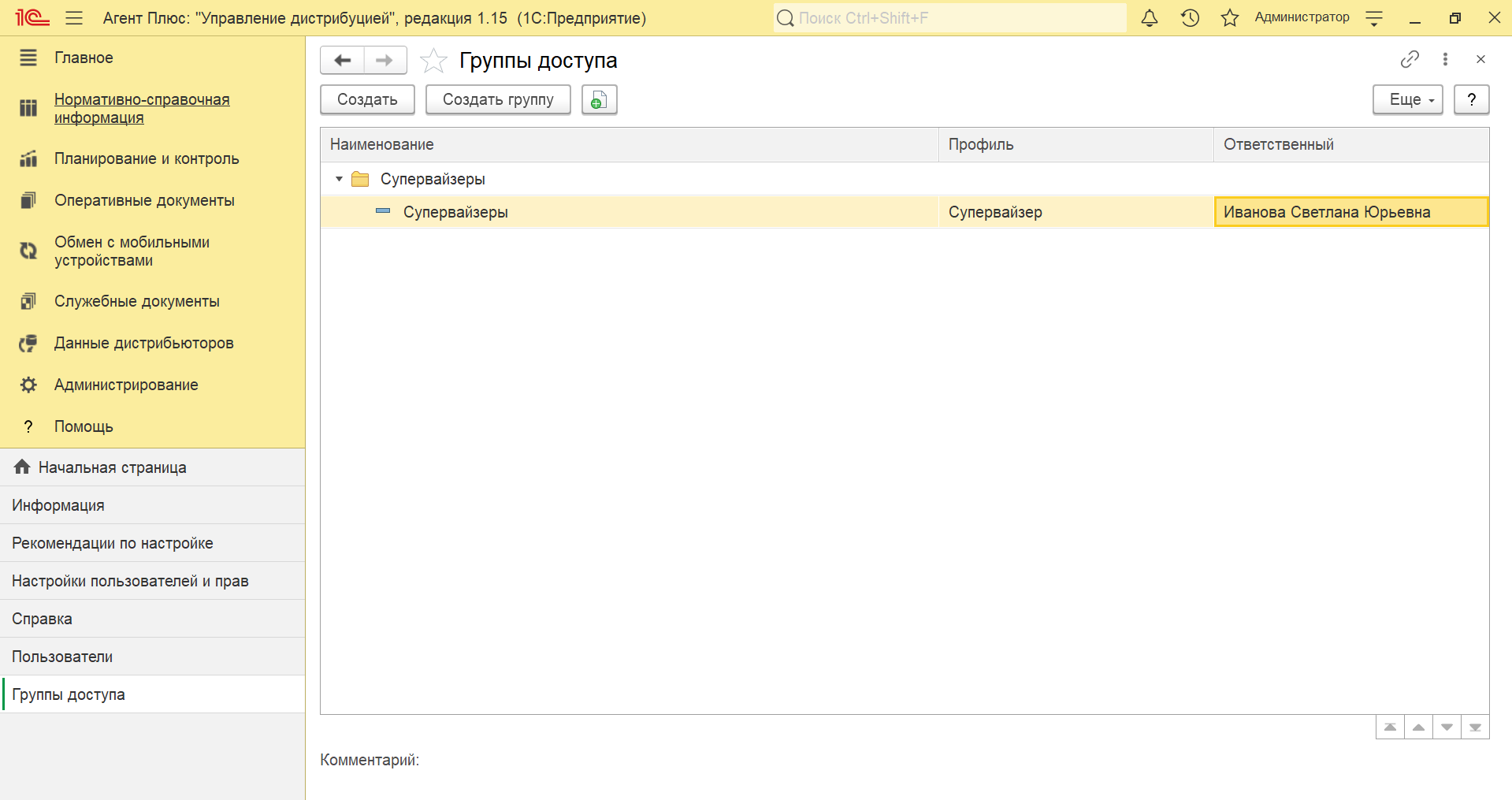Viewport: 1512px width, 800px height.
Task: Open notifications bell icon
Action: pos(1150,17)
